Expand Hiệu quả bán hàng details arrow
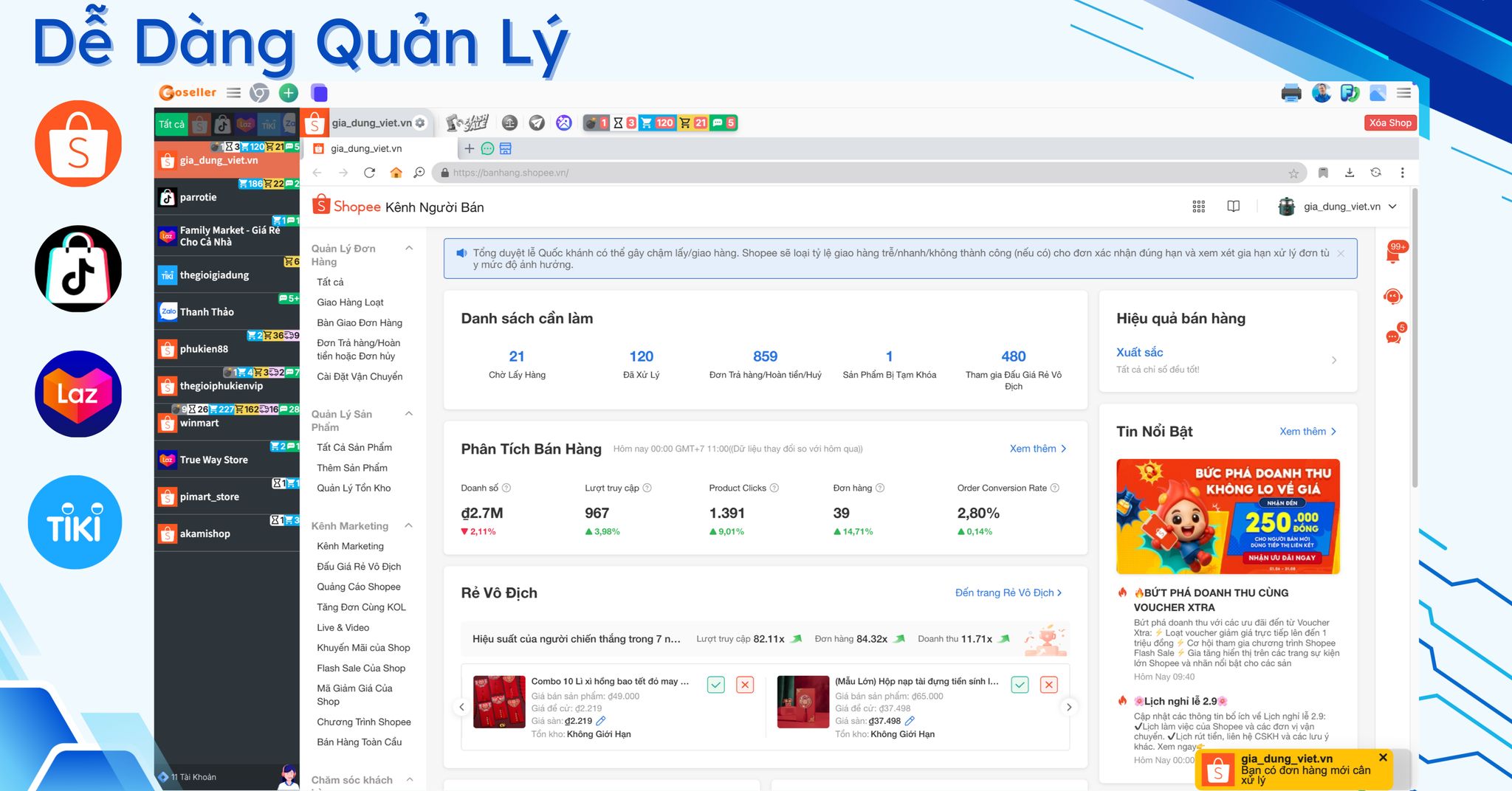 pyautogui.click(x=1334, y=360)
